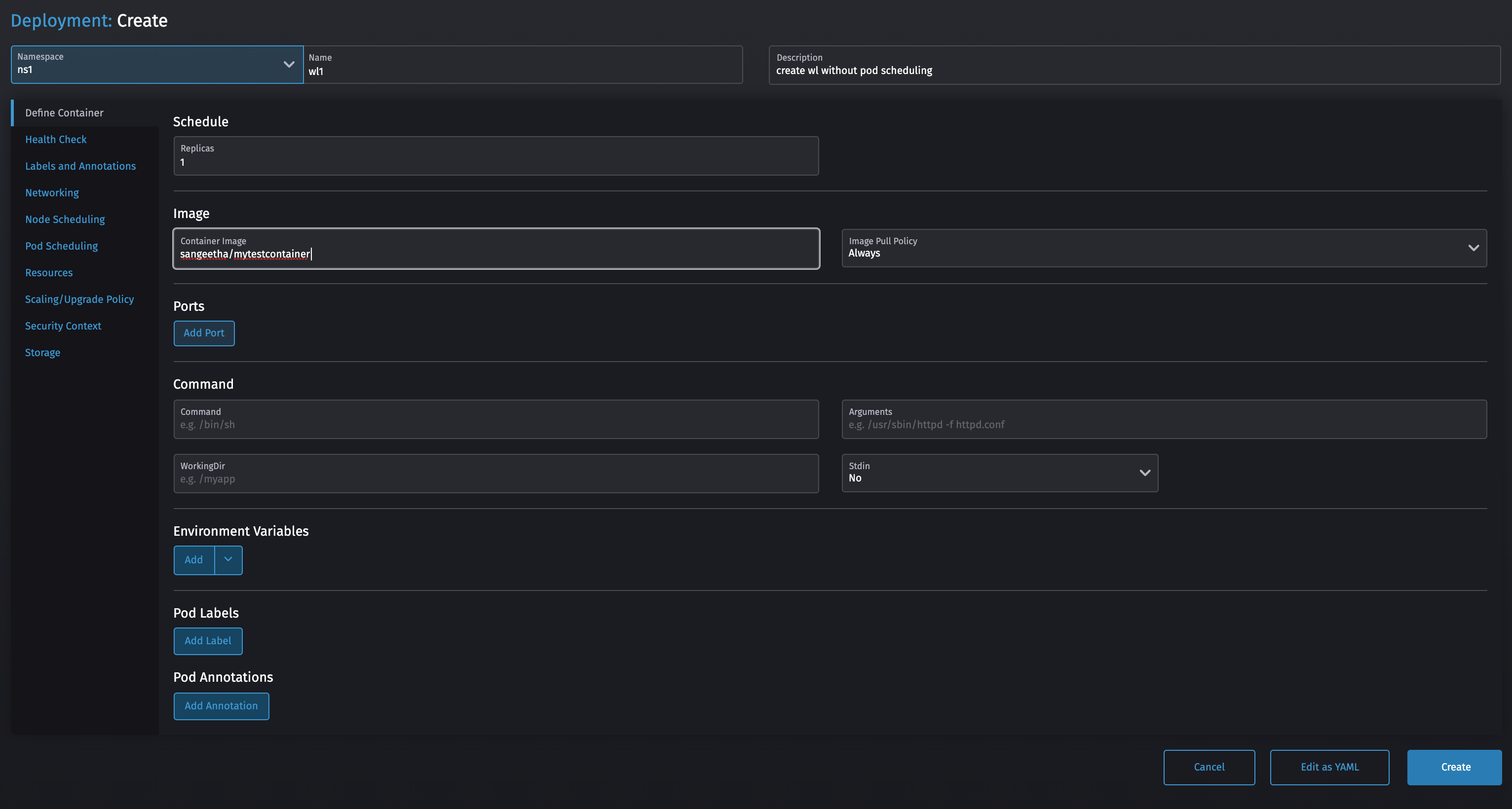The image size is (1512, 809).
Task: Open the Node Scheduling section
Action: pos(65,219)
